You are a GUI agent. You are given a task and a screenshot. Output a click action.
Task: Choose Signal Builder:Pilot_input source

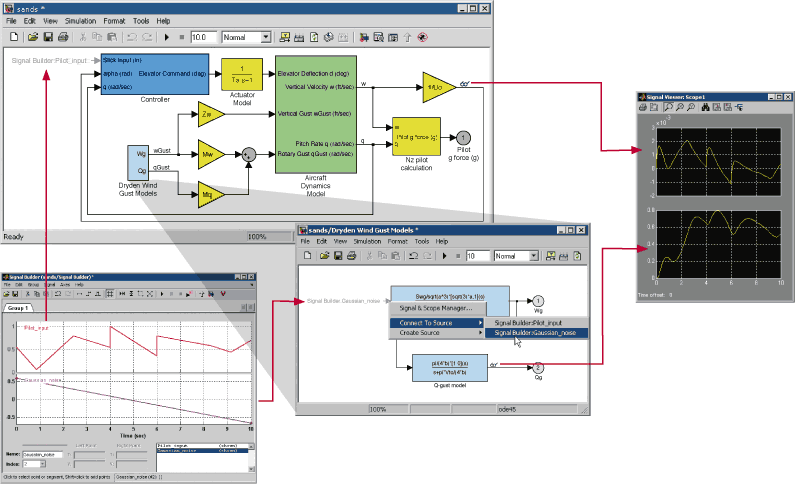pyautogui.click(x=535, y=323)
